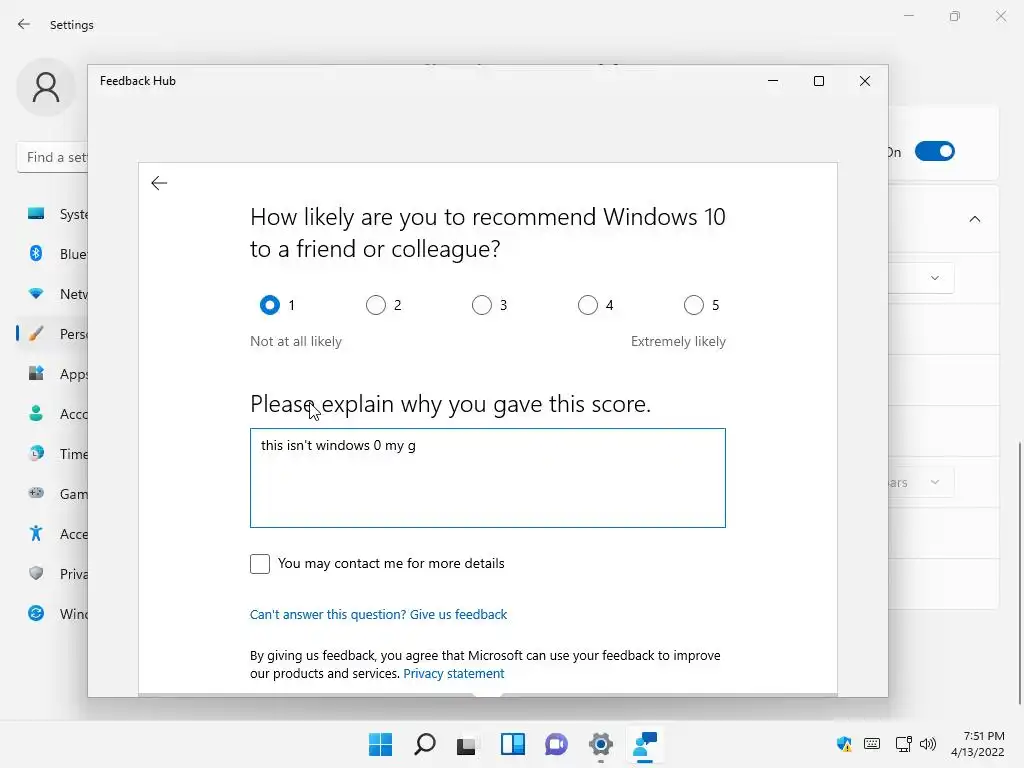Open Privacy shield icon in sidebar
Screen dimensions: 1024x768
[x=36, y=573]
